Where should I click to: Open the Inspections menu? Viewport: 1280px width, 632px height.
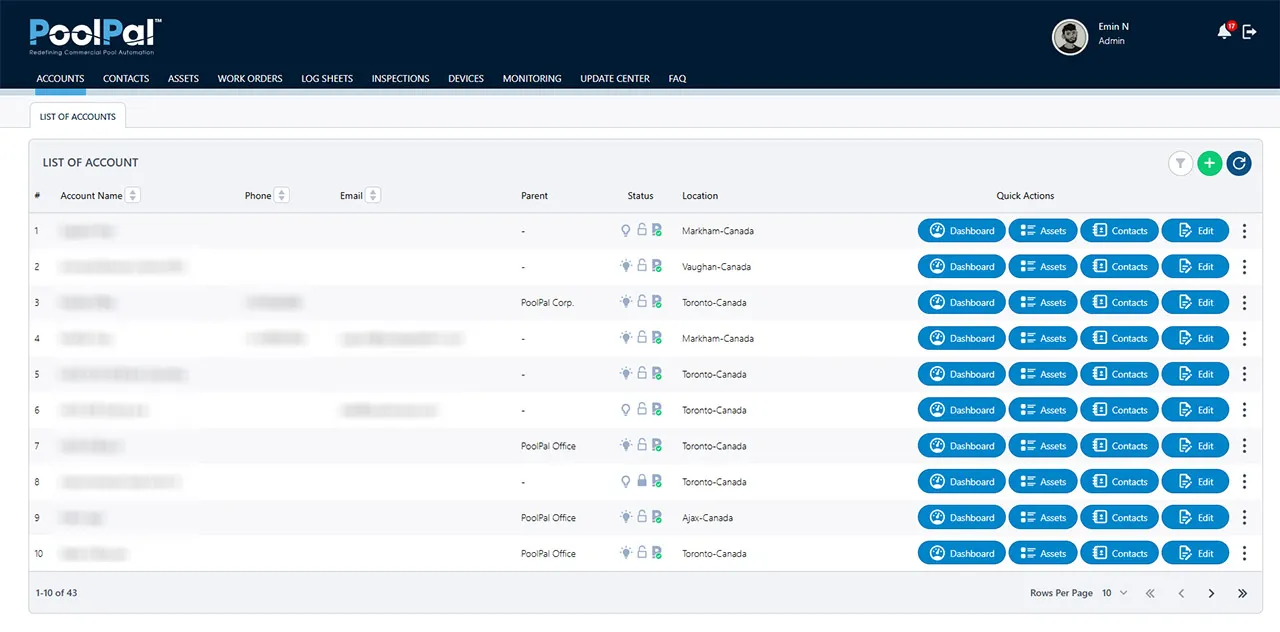coord(400,79)
